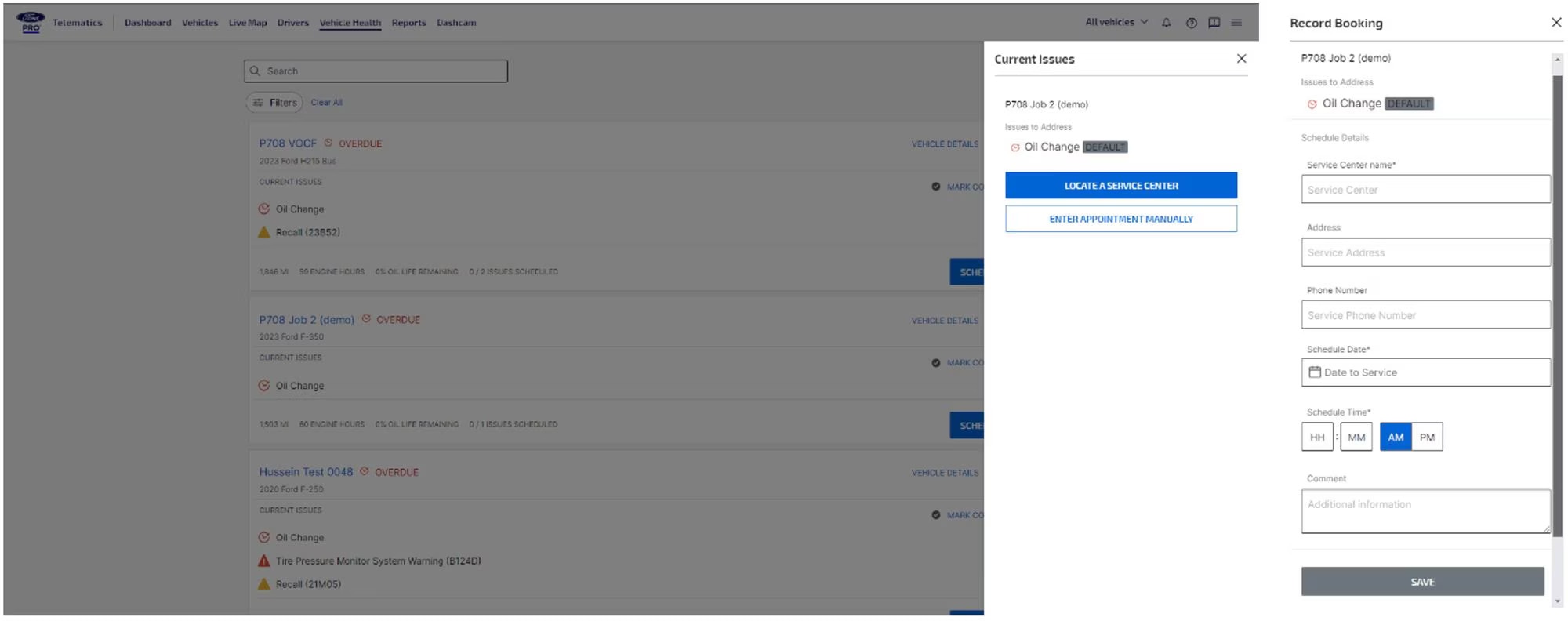The width and height of the screenshot is (1568, 621).
Task: Focus the Service Center name field
Action: point(1425,190)
